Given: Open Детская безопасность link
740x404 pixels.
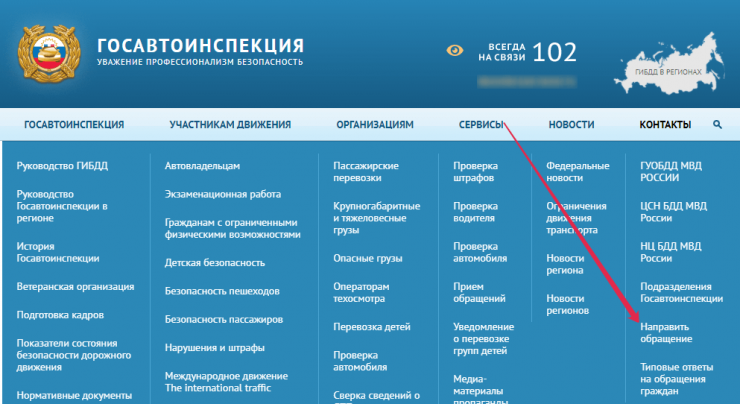Looking at the screenshot, I should point(215,262).
